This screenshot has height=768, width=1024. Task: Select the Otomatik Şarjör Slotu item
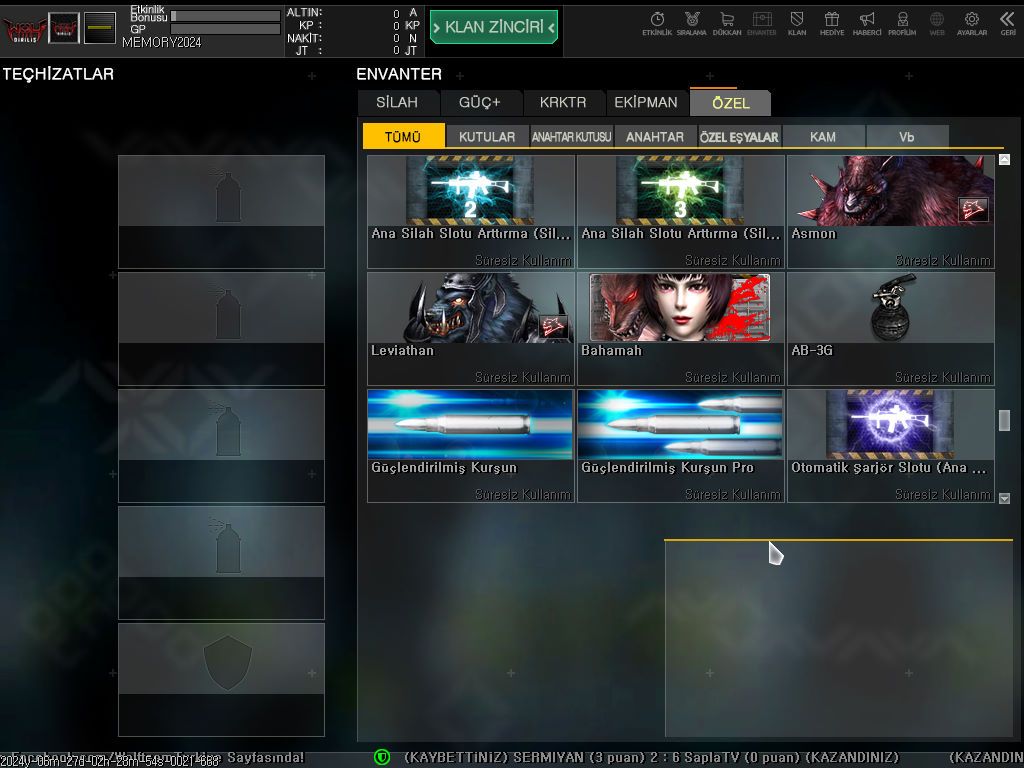pos(891,446)
